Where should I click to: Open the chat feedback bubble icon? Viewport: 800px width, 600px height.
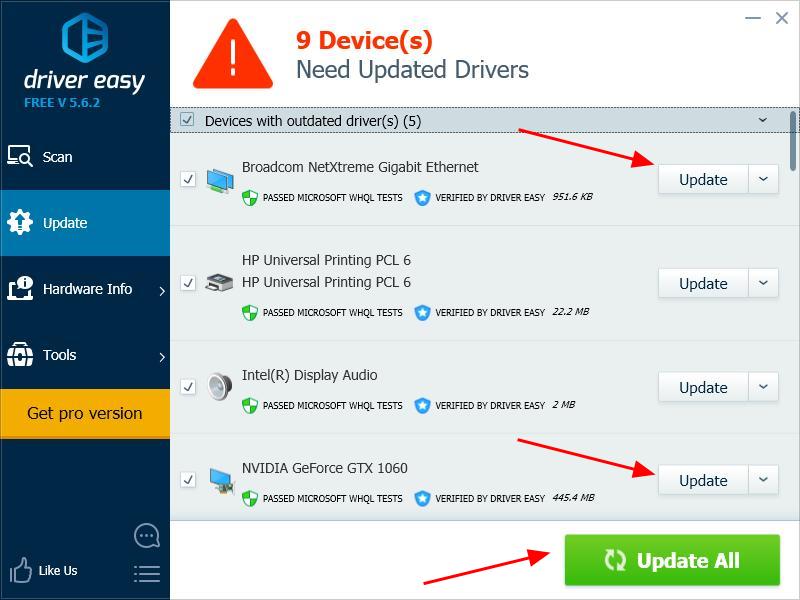click(x=147, y=536)
